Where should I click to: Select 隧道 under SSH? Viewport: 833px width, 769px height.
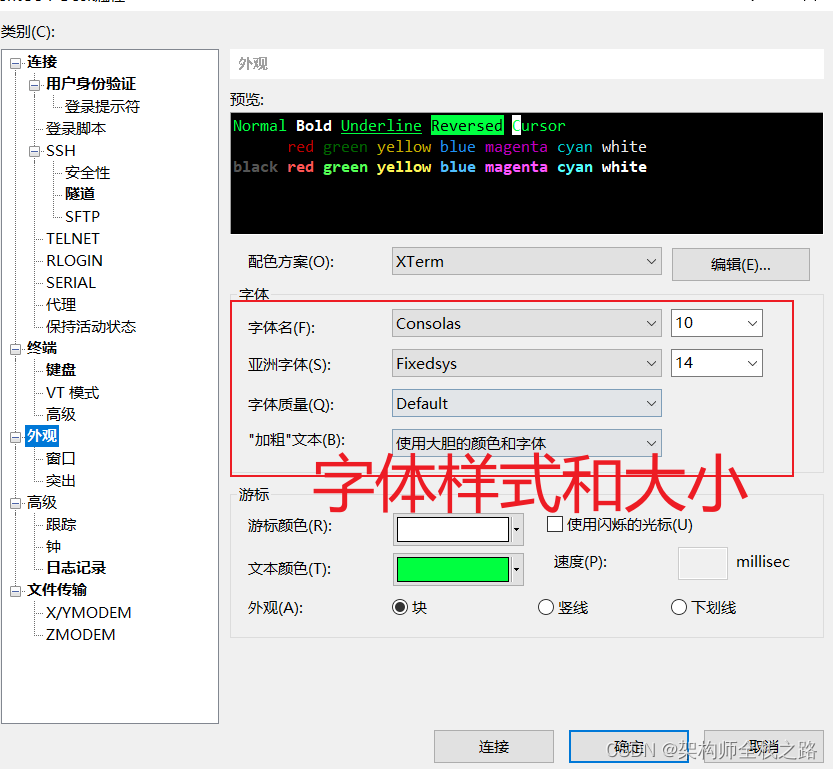click(80, 194)
